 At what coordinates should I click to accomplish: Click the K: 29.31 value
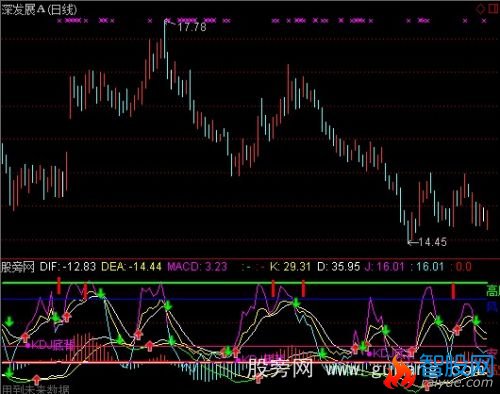pyautogui.click(x=290, y=267)
